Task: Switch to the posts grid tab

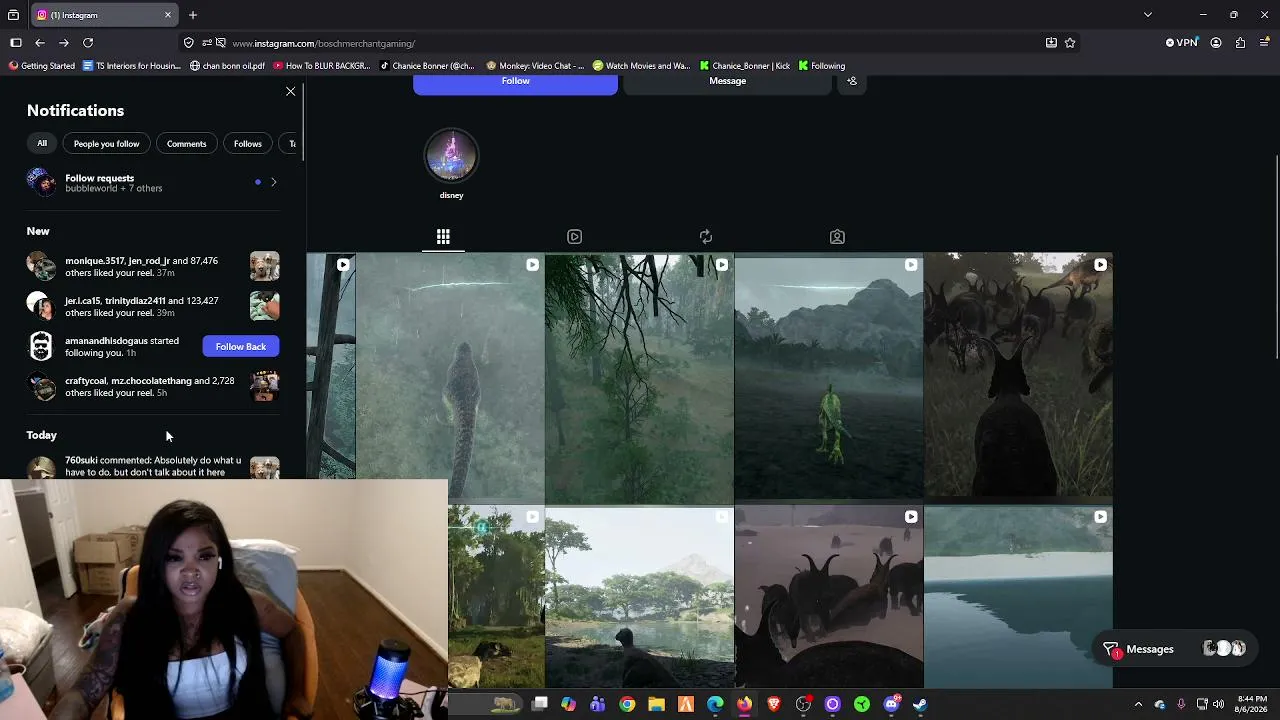Action: (x=443, y=237)
